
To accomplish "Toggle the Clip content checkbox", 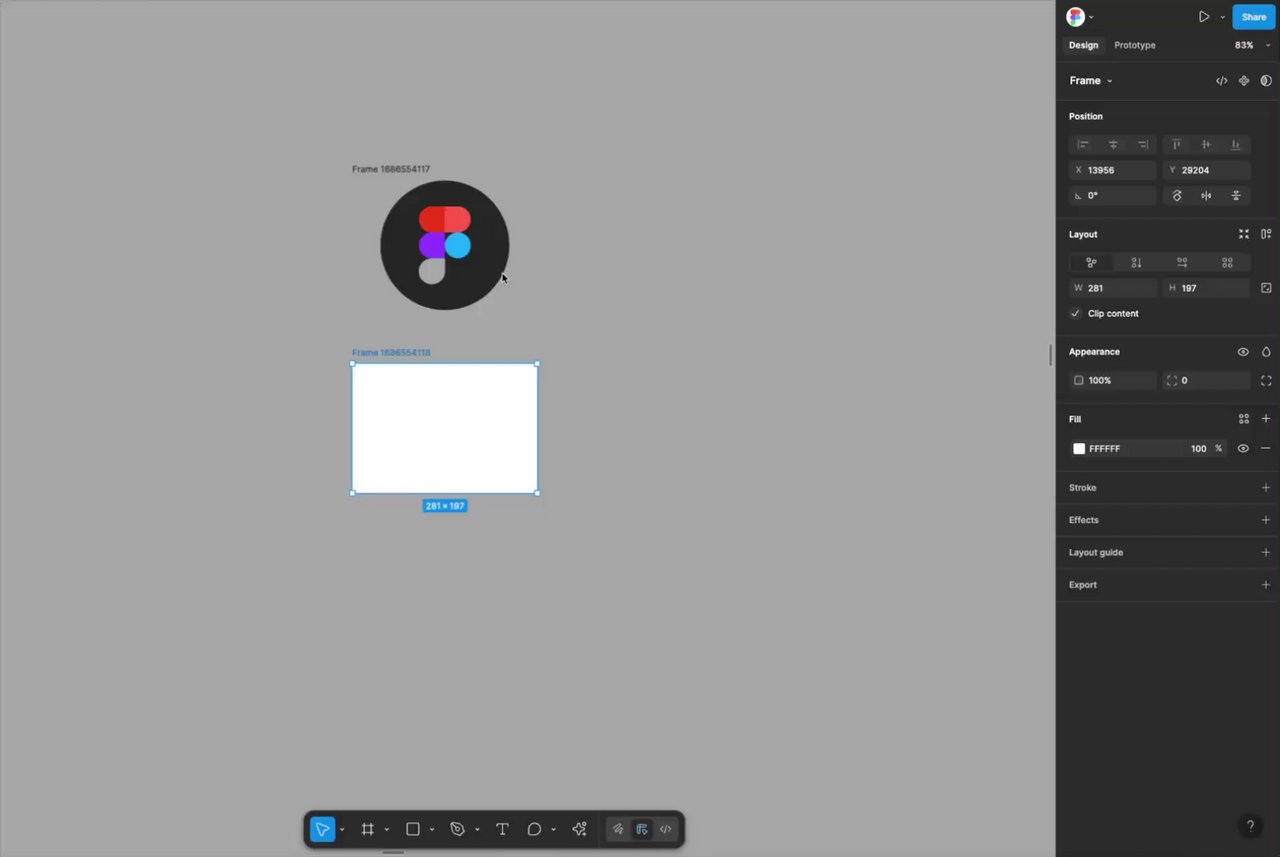I will (x=1076, y=314).
